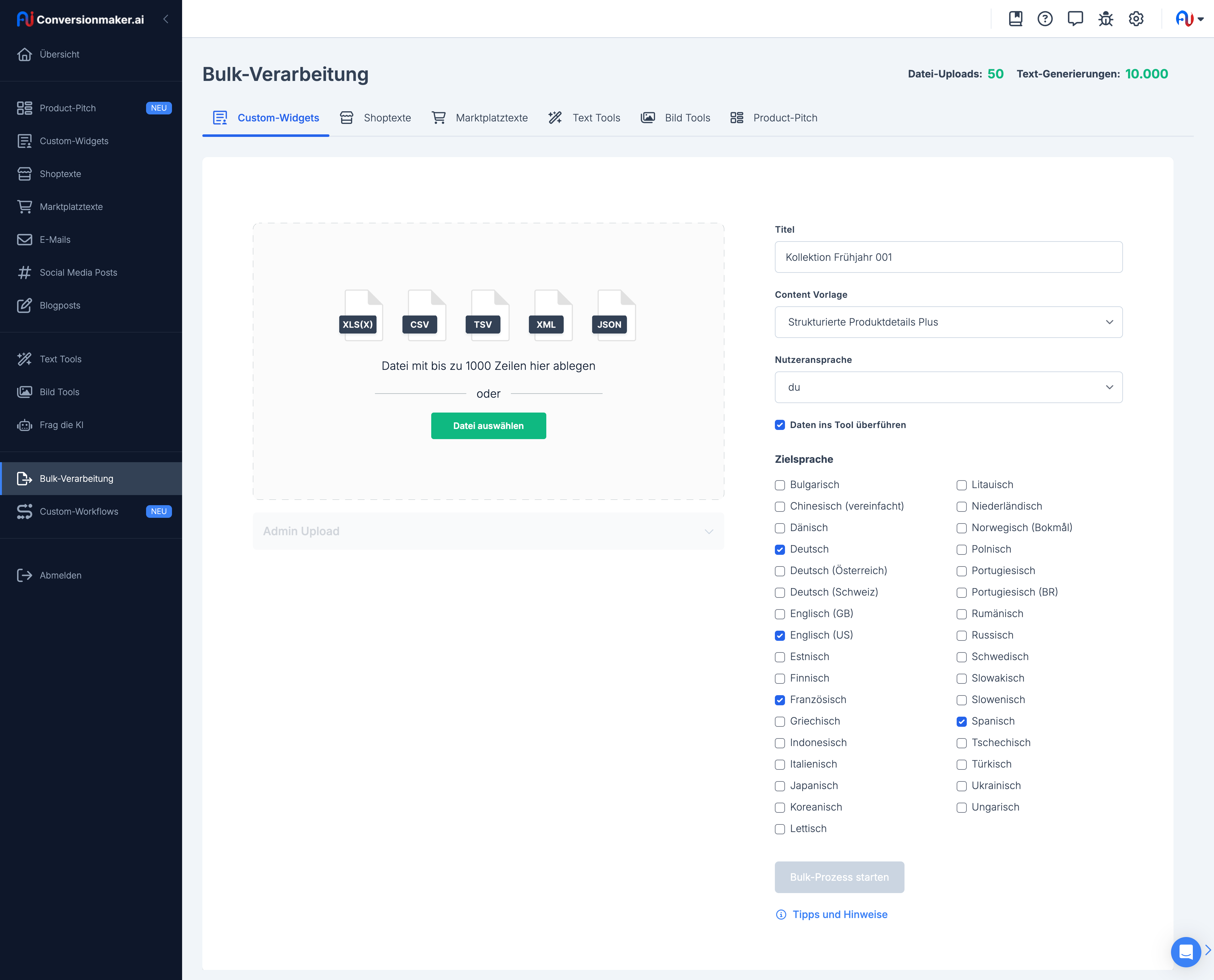Expand the Admin Upload section
Image resolution: width=1214 pixels, height=980 pixels.
(x=488, y=531)
